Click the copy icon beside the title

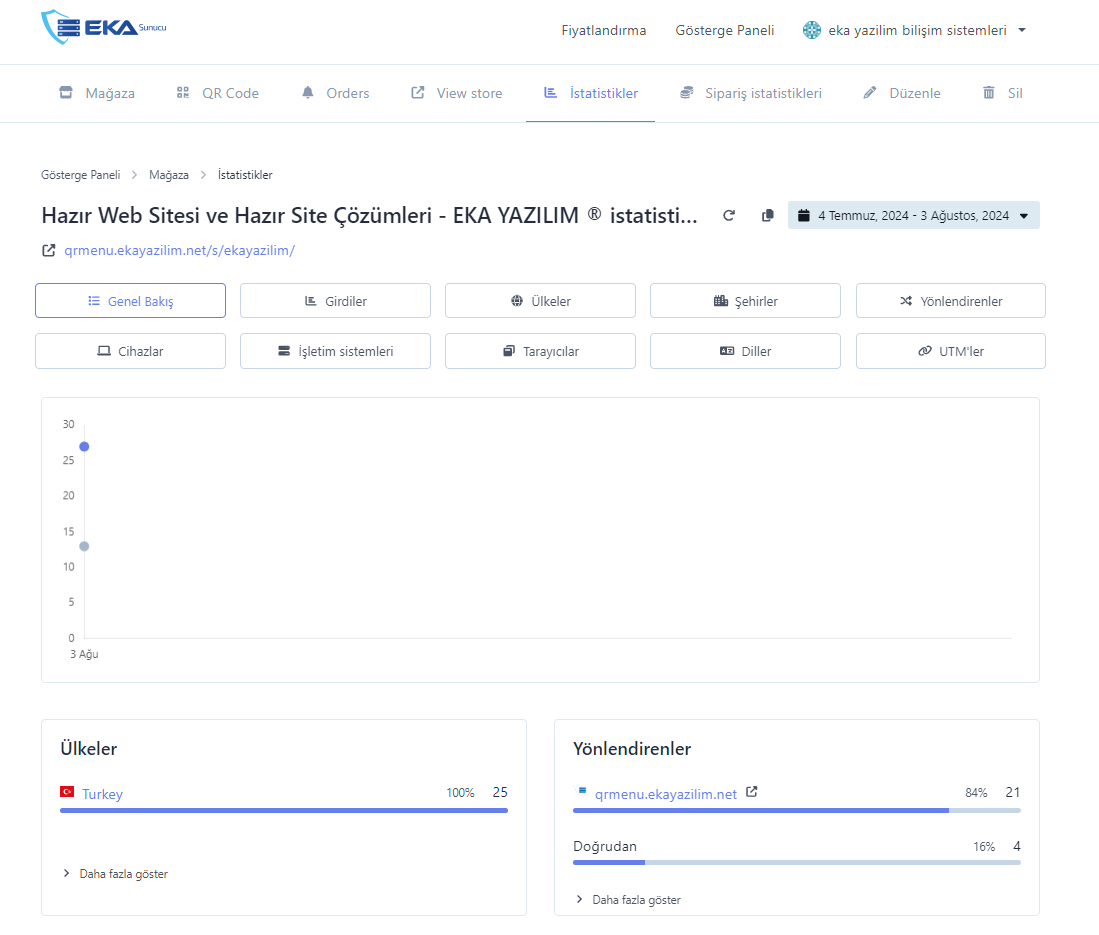[x=767, y=215]
